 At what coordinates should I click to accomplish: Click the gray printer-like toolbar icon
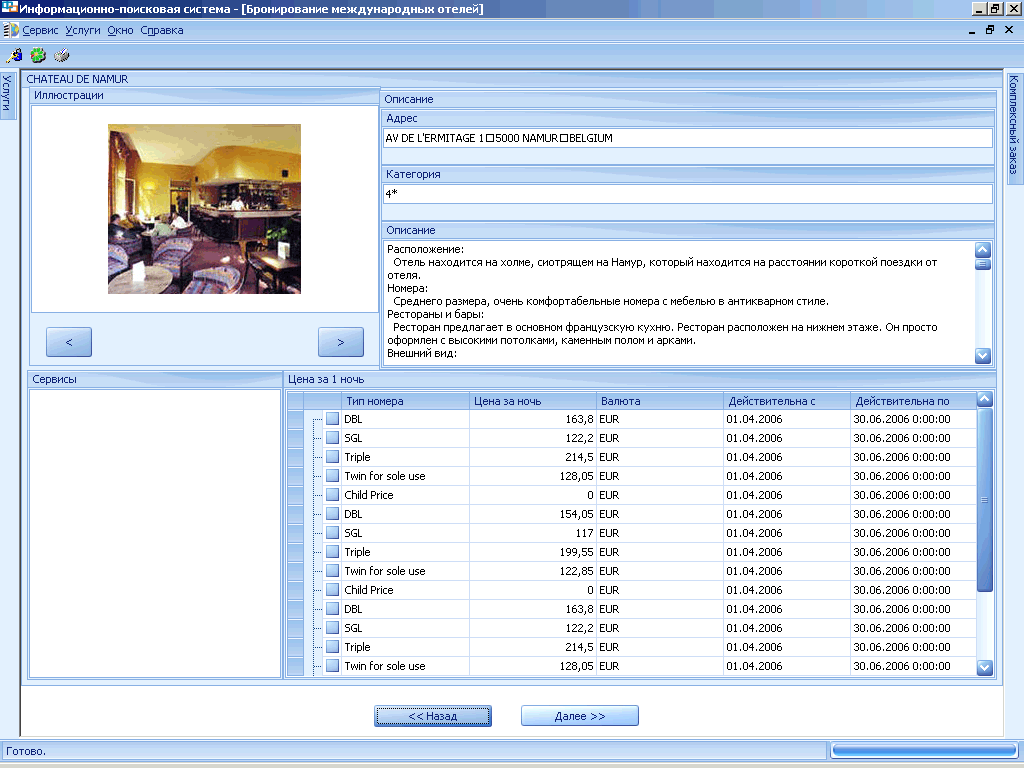(61, 56)
